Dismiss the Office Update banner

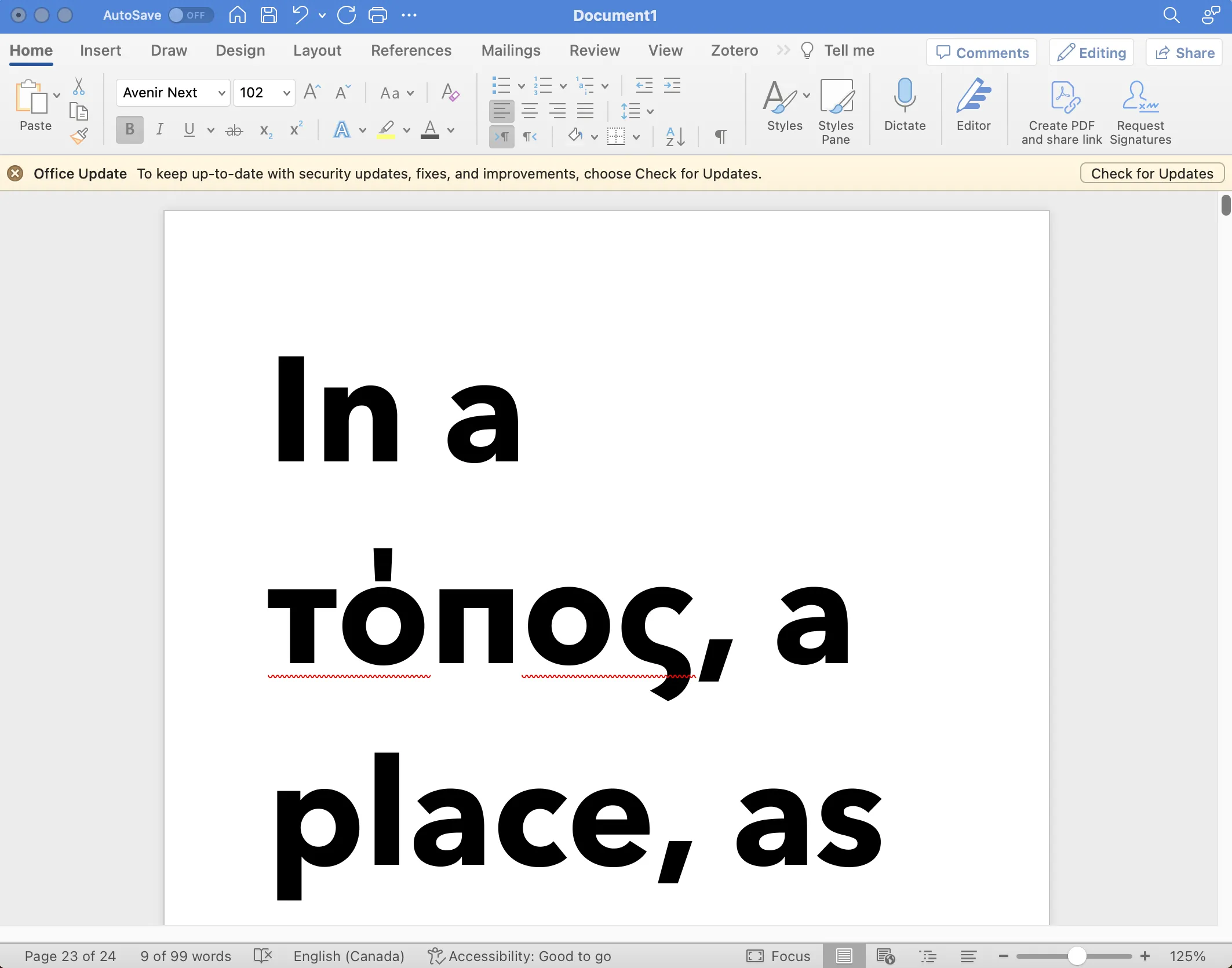tap(16, 173)
